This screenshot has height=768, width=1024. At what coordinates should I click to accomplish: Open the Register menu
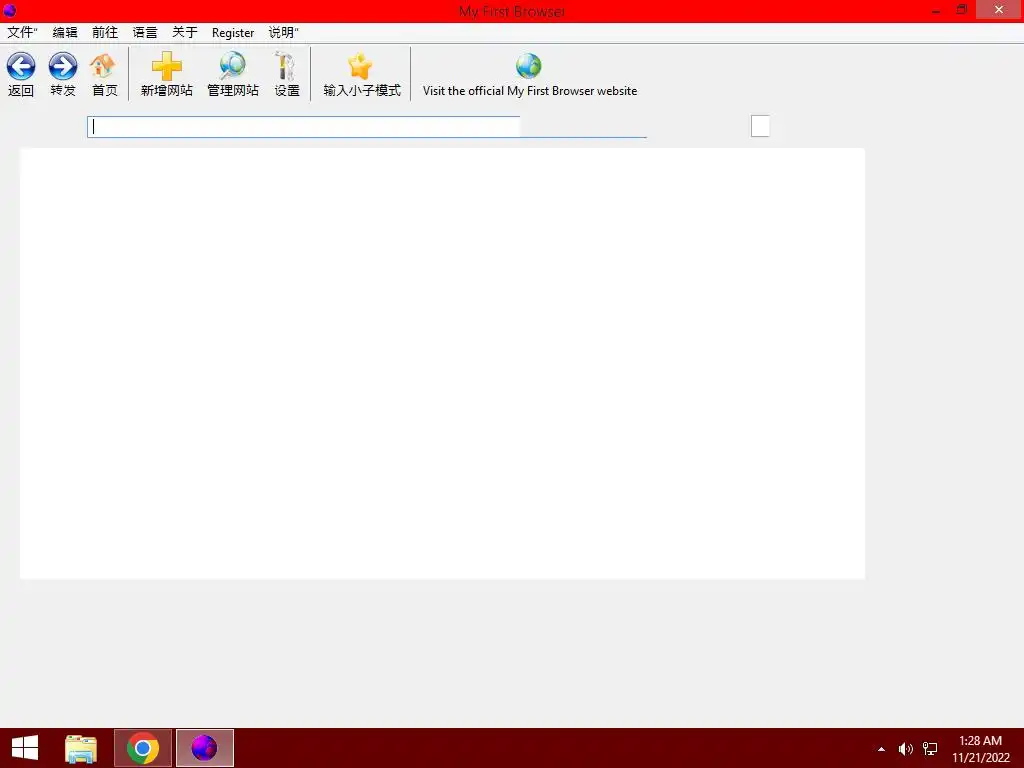point(232,33)
